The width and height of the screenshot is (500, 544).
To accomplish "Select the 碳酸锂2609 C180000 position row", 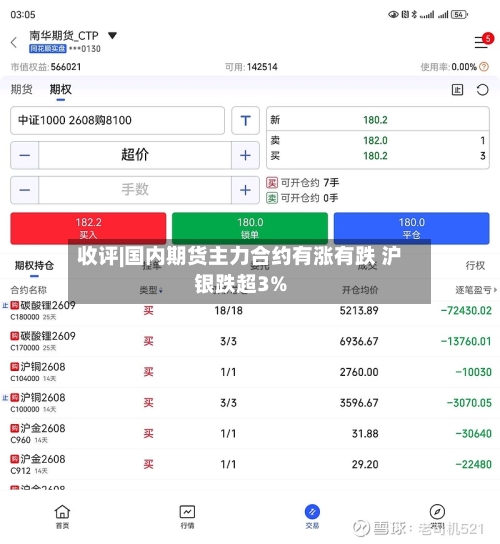I will click(x=250, y=311).
